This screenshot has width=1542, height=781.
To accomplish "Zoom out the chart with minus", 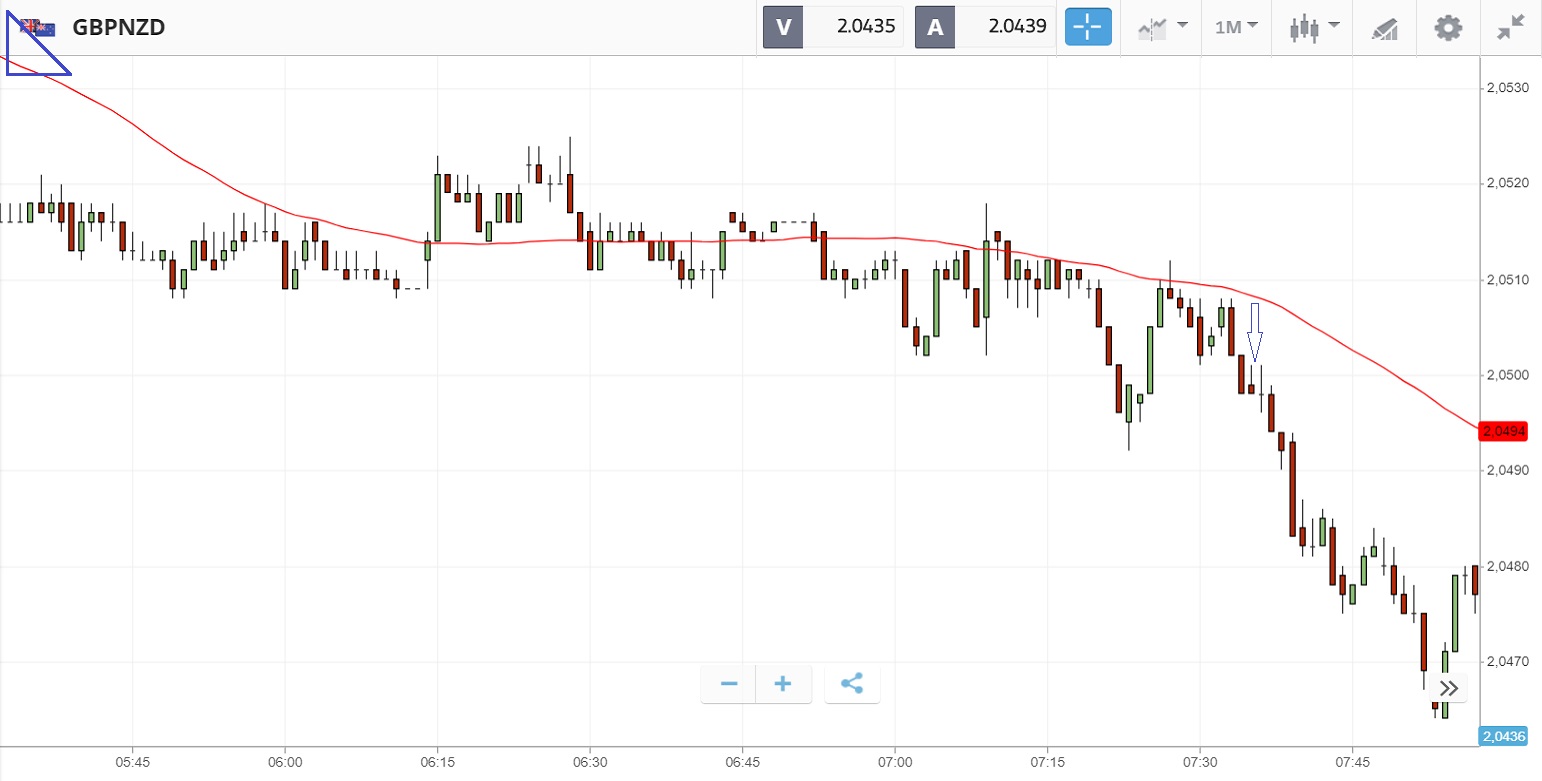I will 729,684.
